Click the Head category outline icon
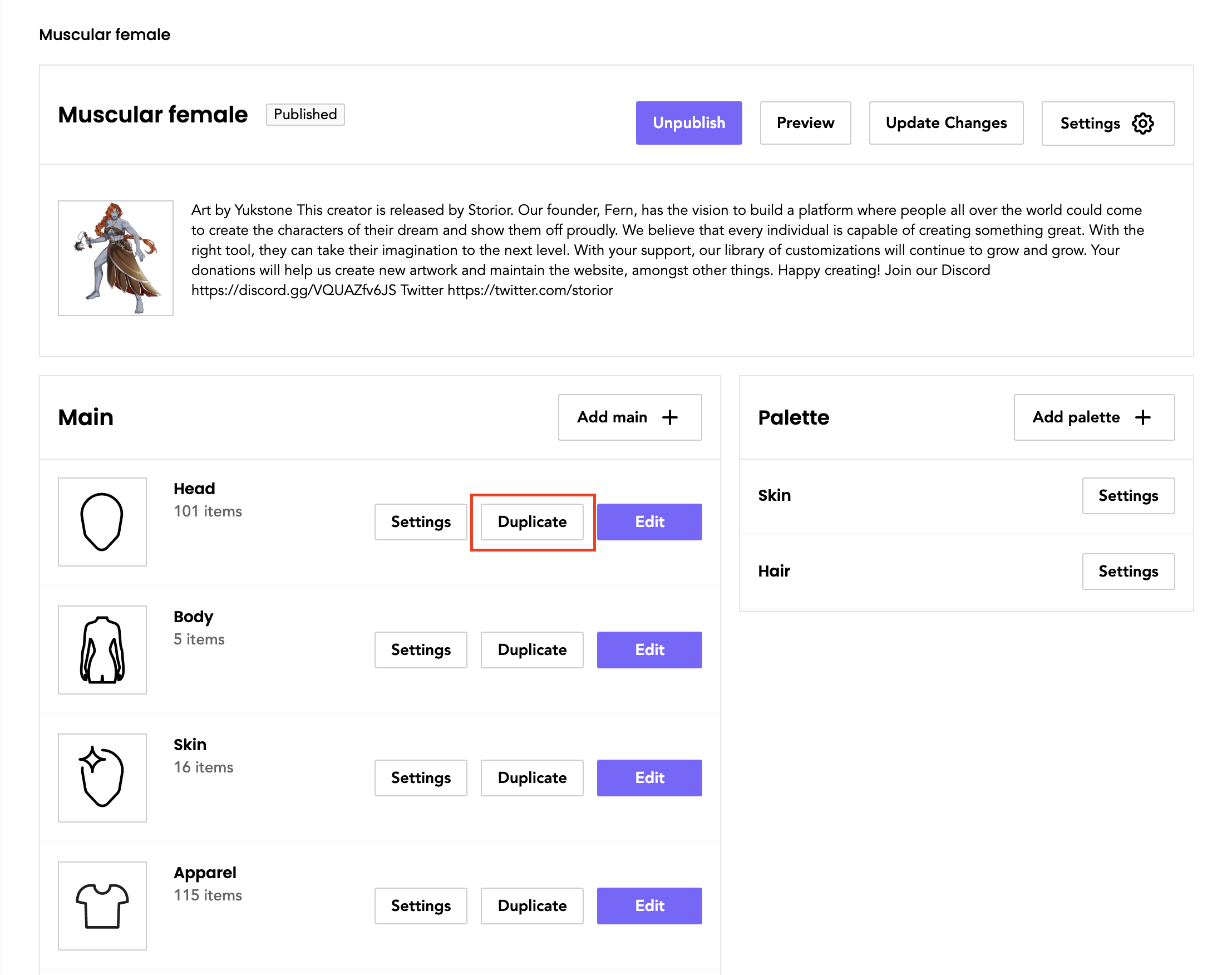Viewport: 1232px width, 975px height. (102, 521)
